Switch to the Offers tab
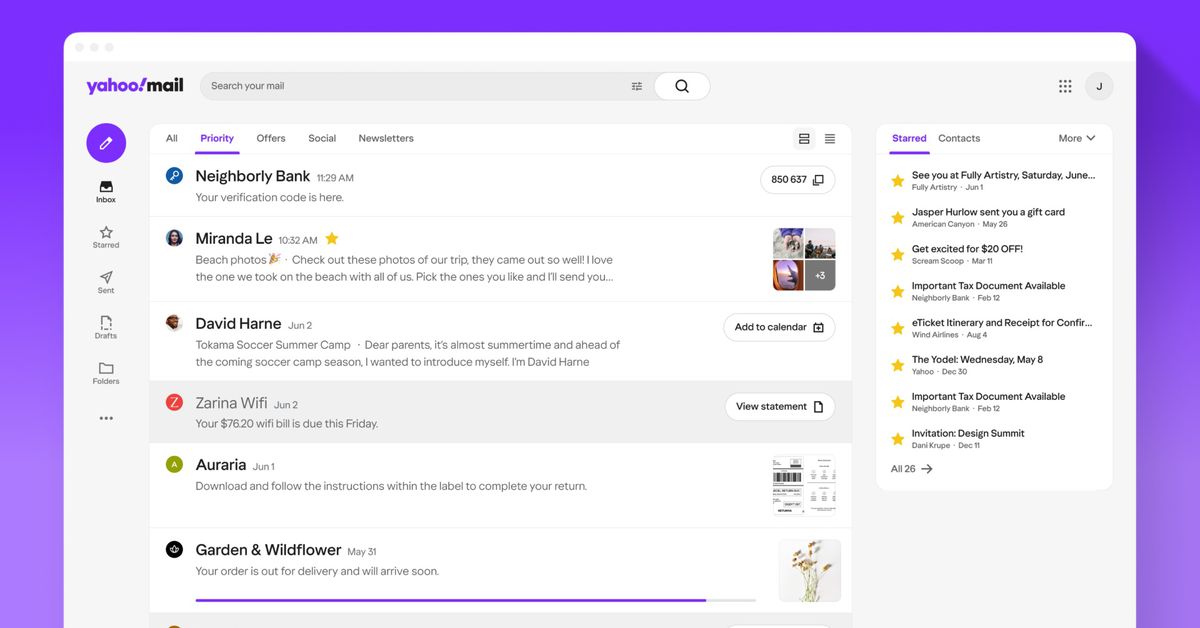1200x628 pixels. [270, 138]
